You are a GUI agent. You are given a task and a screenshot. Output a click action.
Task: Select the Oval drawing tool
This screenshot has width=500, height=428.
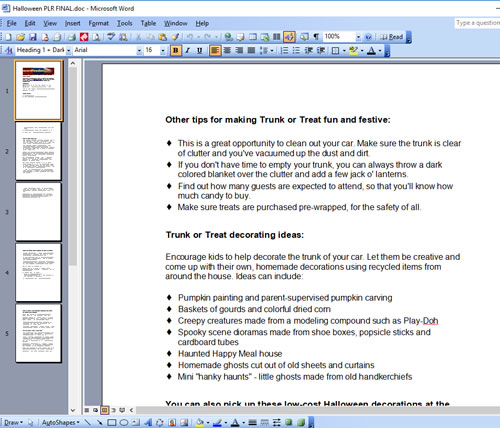click(124, 423)
